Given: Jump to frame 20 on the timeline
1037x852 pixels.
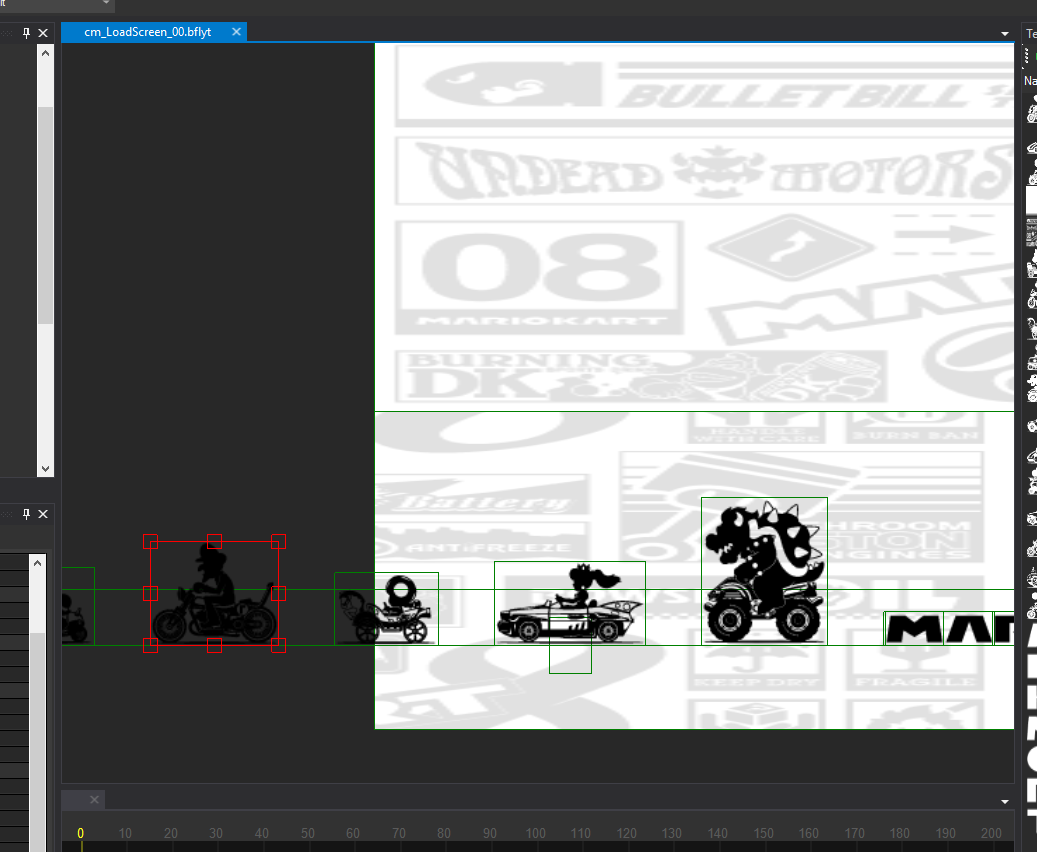Looking at the screenshot, I should (171, 833).
